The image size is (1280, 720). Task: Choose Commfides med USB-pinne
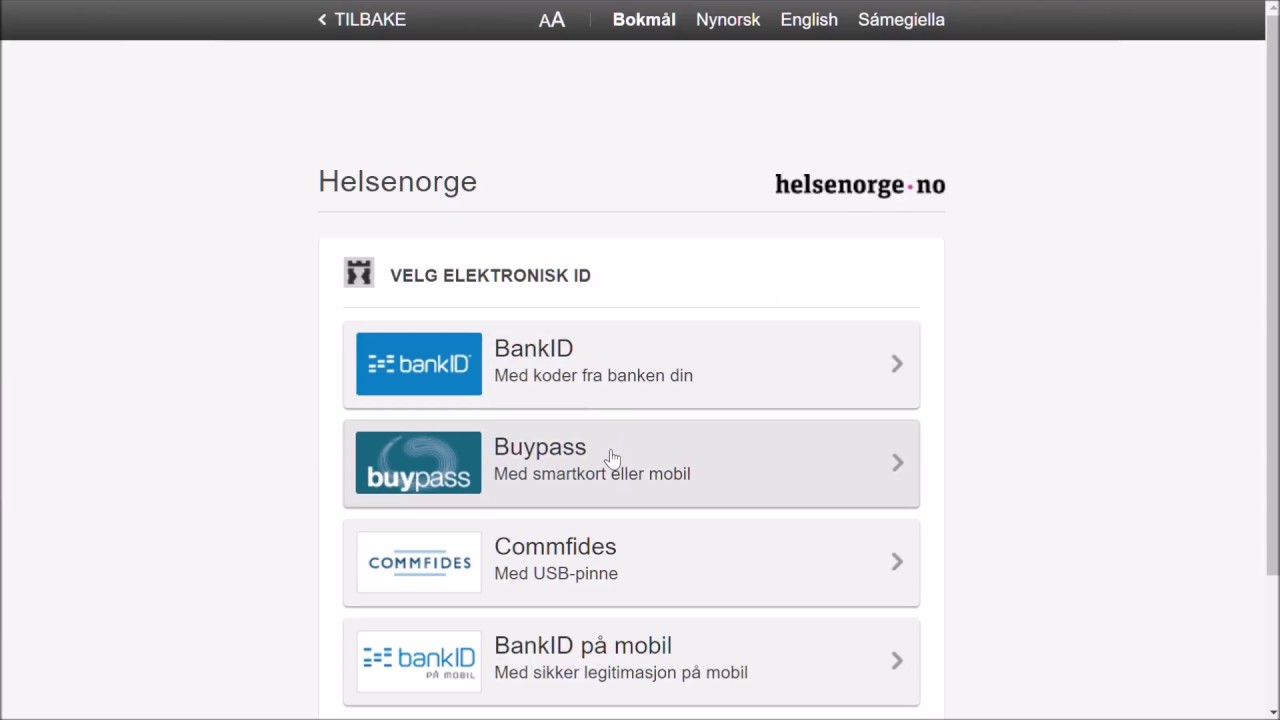click(556, 560)
